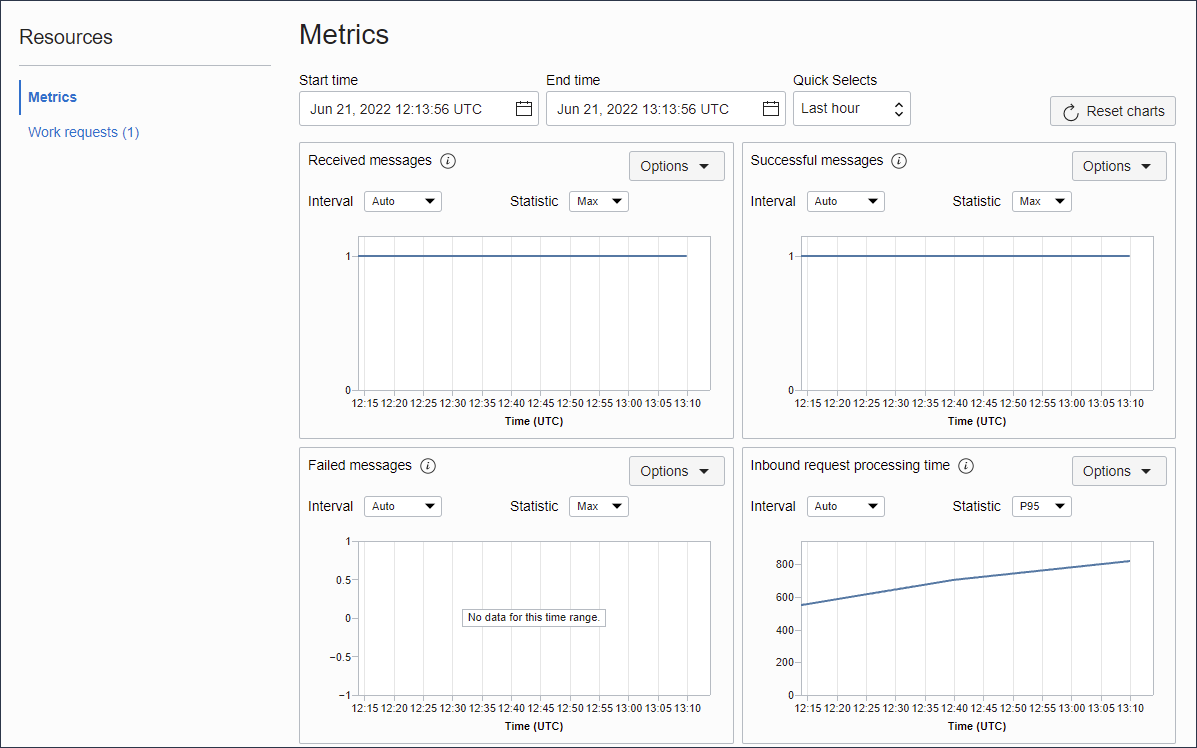The height and width of the screenshot is (748, 1197).
Task: Open the Statistic P95 dropdown
Action: [x=1041, y=506]
